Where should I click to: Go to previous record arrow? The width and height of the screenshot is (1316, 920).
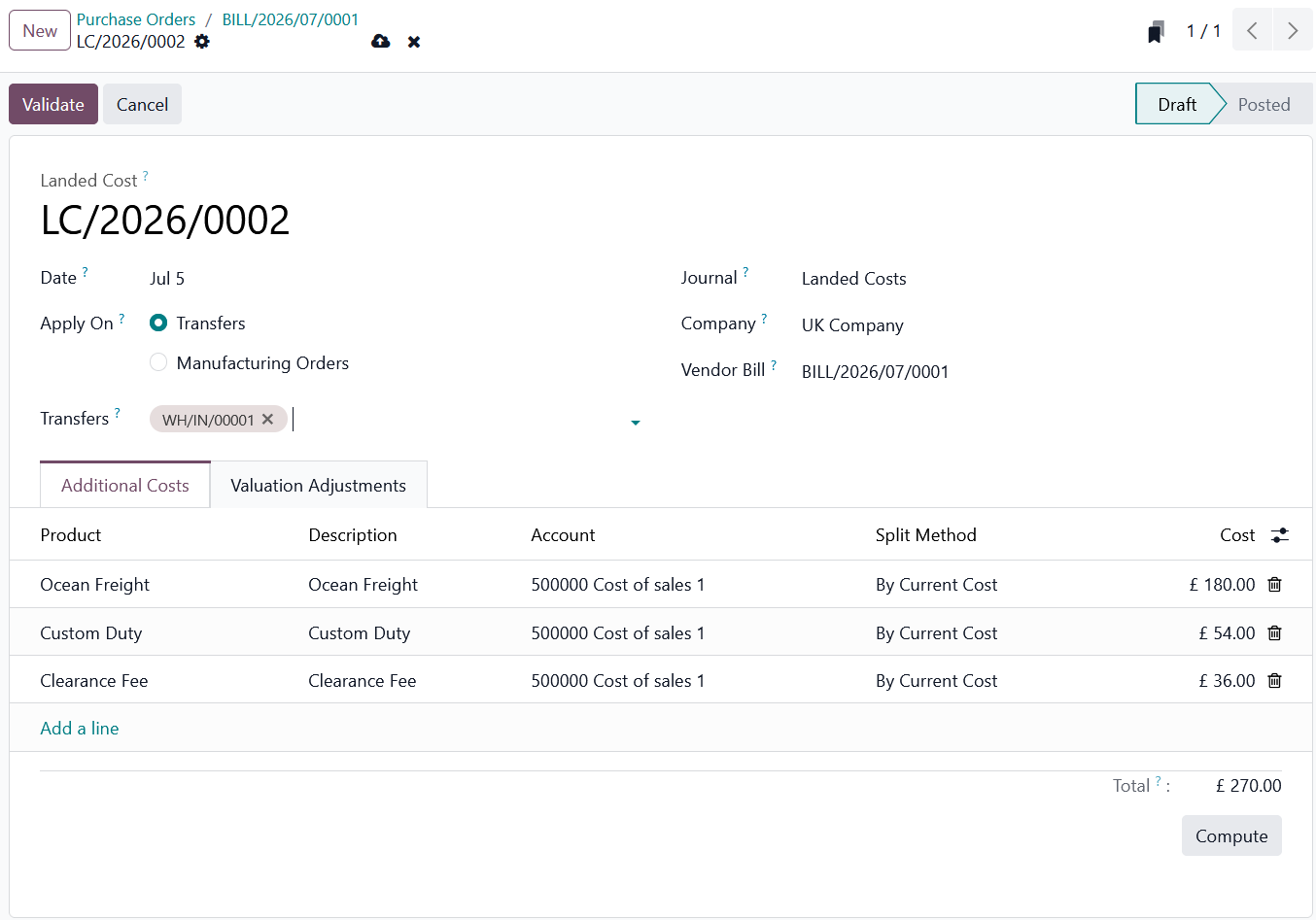click(x=1252, y=30)
